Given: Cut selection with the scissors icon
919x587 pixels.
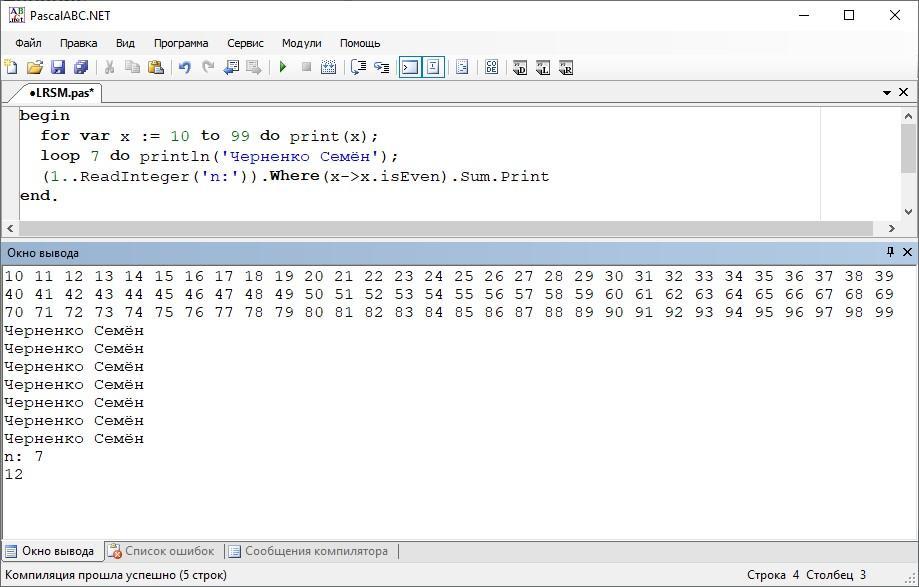Looking at the screenshot, I should coord(109,67).
